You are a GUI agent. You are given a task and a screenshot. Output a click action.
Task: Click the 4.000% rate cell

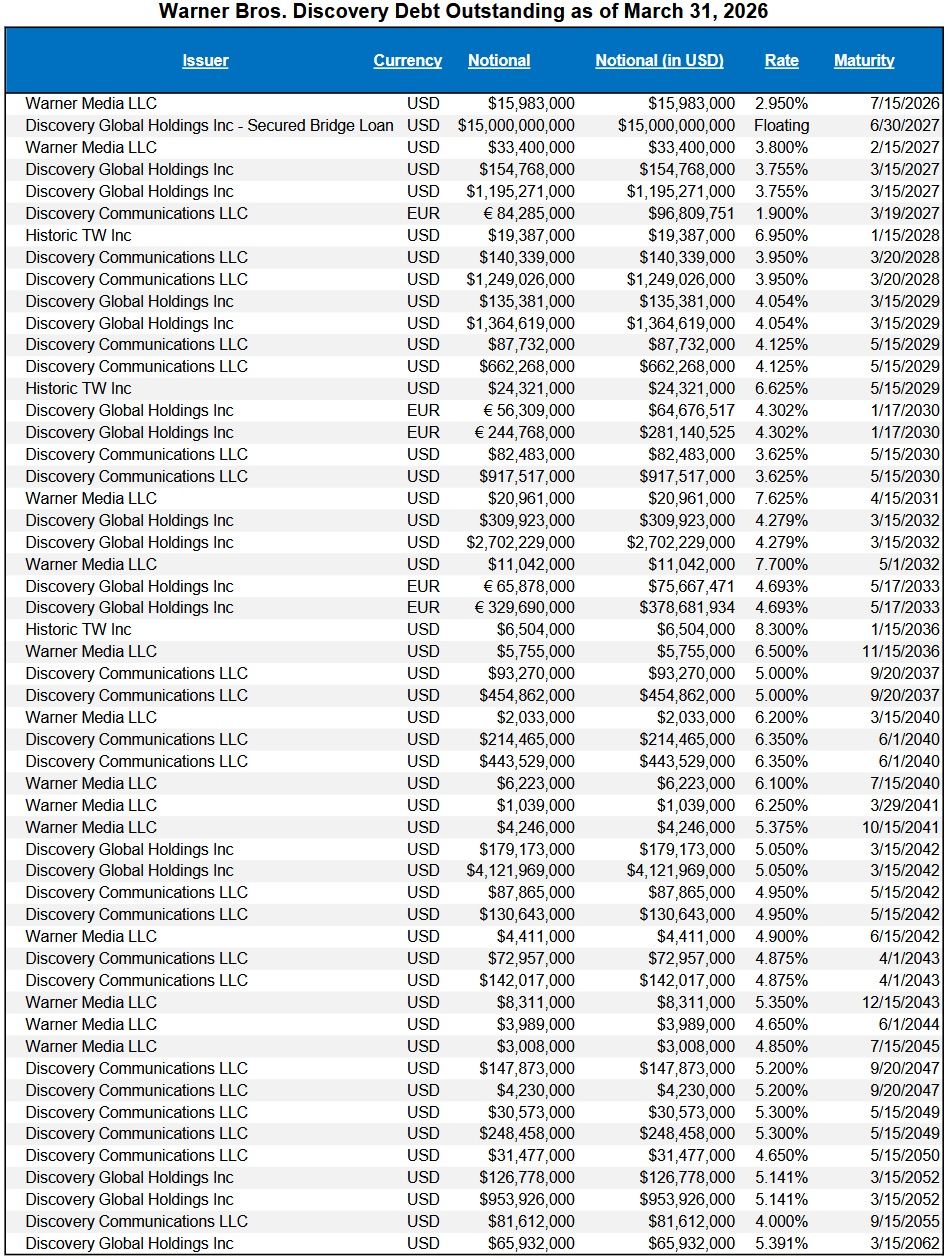(782, 1221)
